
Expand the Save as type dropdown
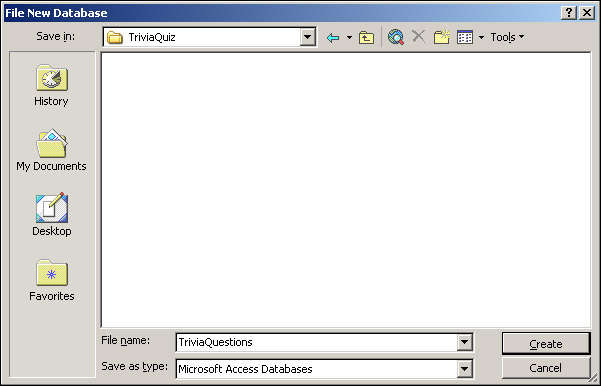[x=464, y=369]
